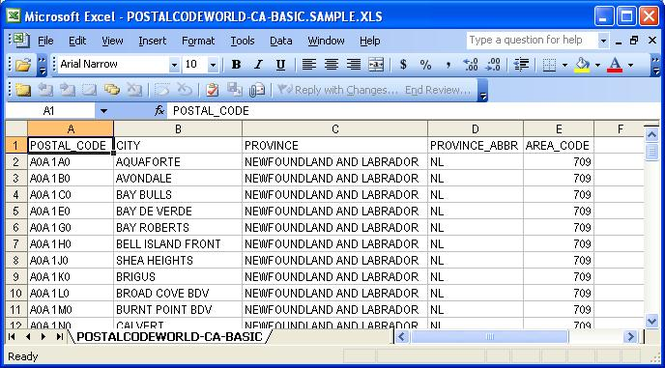Apply Percent Style formatting
Viewport: 665px width, 368px height.
tap(425, 64)
